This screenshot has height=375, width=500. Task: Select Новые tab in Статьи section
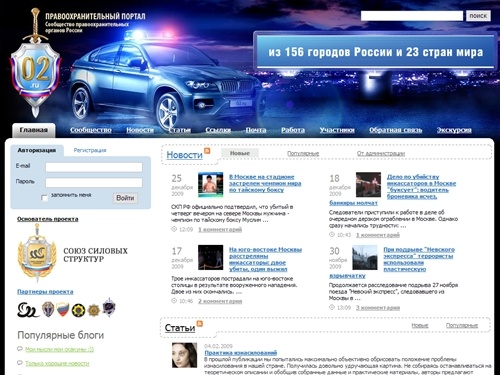(x=420, y=325)
